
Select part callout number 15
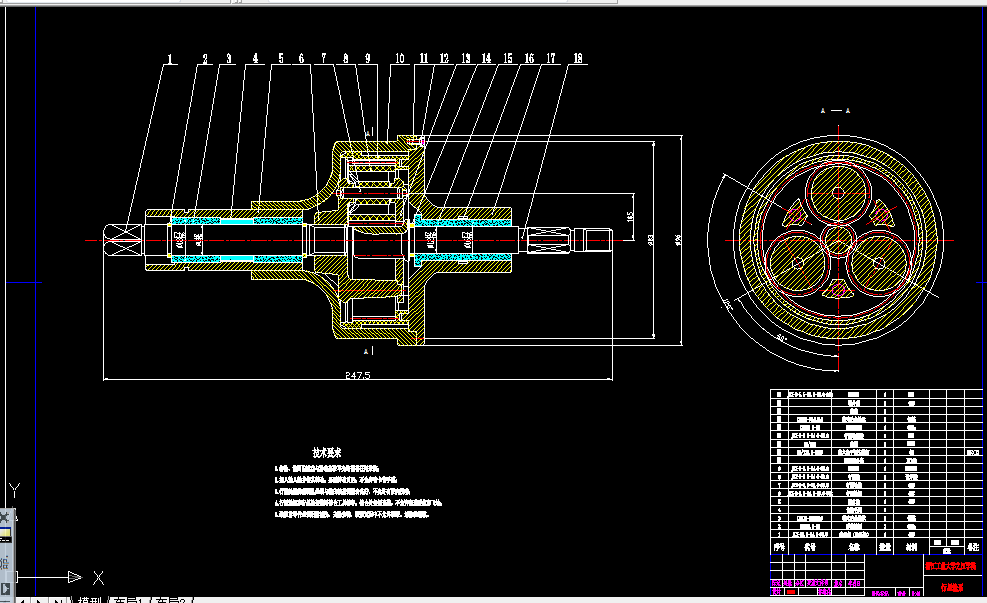pyautogui.click(x=508, y=59)
